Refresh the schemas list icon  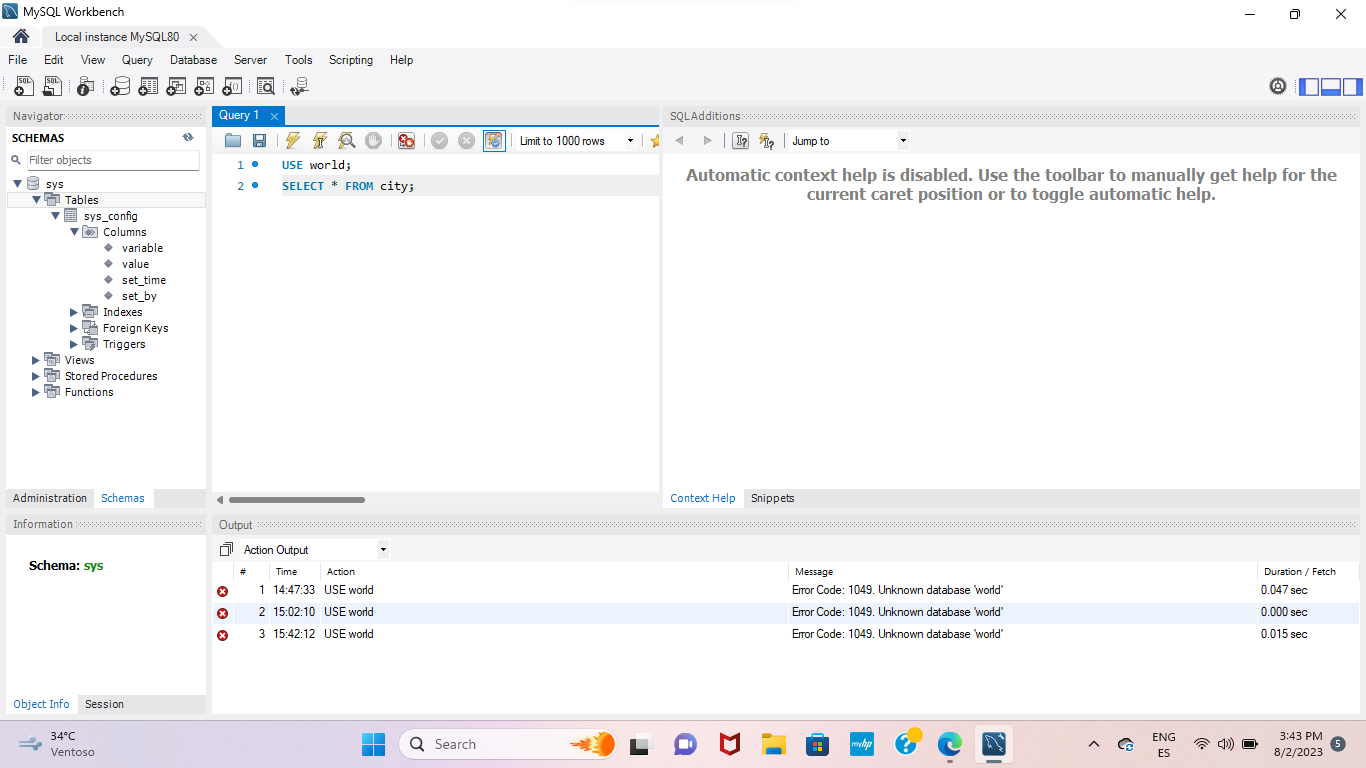point(188,138)
